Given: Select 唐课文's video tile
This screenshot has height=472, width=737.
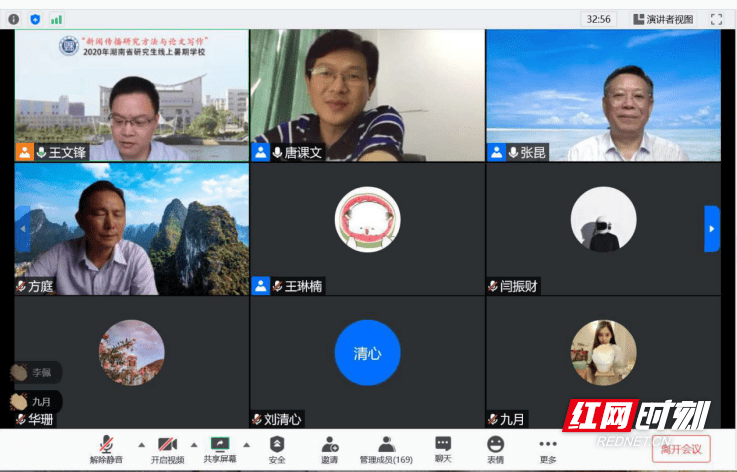Looking at the screenshot, I should (368, 95).
